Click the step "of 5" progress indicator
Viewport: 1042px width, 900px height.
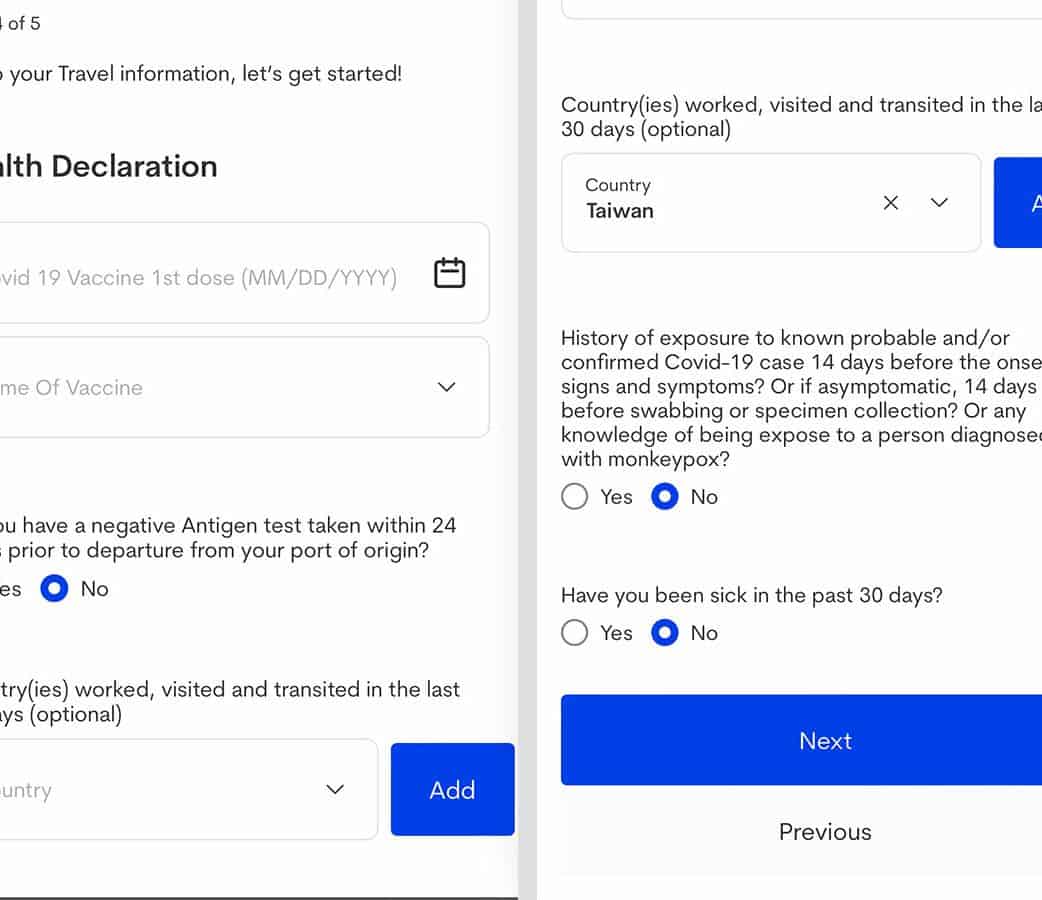coord(22,23)
